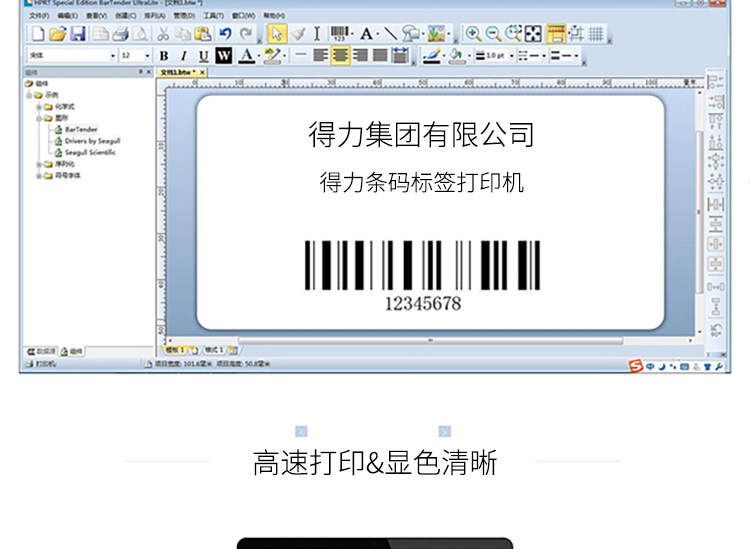Click the fill color paint bucket swatch
Viewport: 750px width, 549px height.
pyautogui.click(x=457, y=56)
